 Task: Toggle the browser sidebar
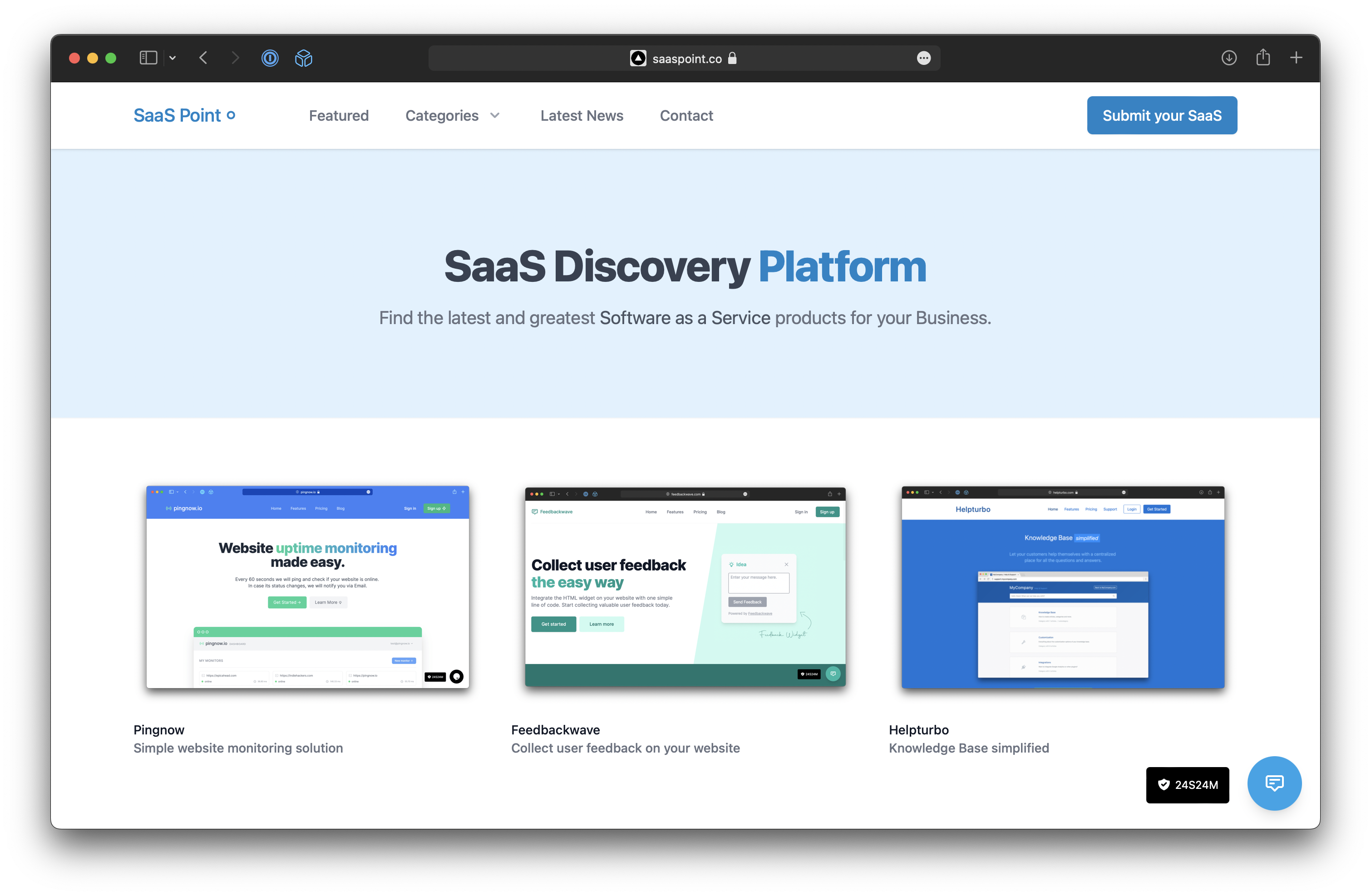[x=148, y=58]
